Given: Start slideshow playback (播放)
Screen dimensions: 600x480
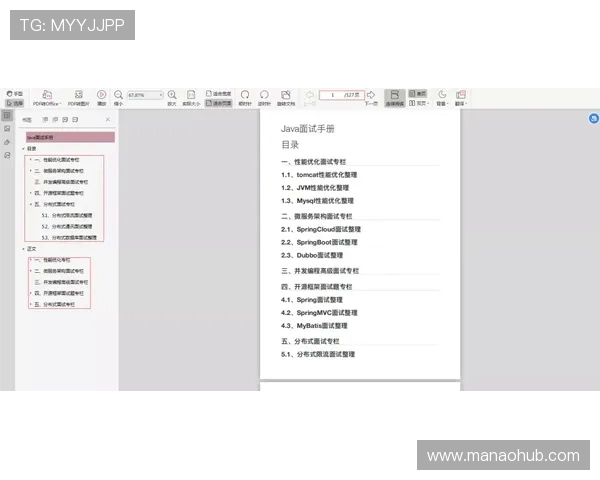Looking at the screenshot, I should (101, 98).
